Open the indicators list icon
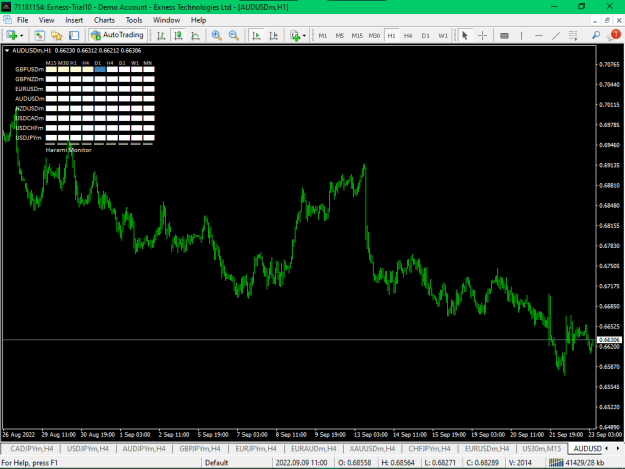Image resolution: width=625 pixels, height=469 pixels. coord(295,35)
